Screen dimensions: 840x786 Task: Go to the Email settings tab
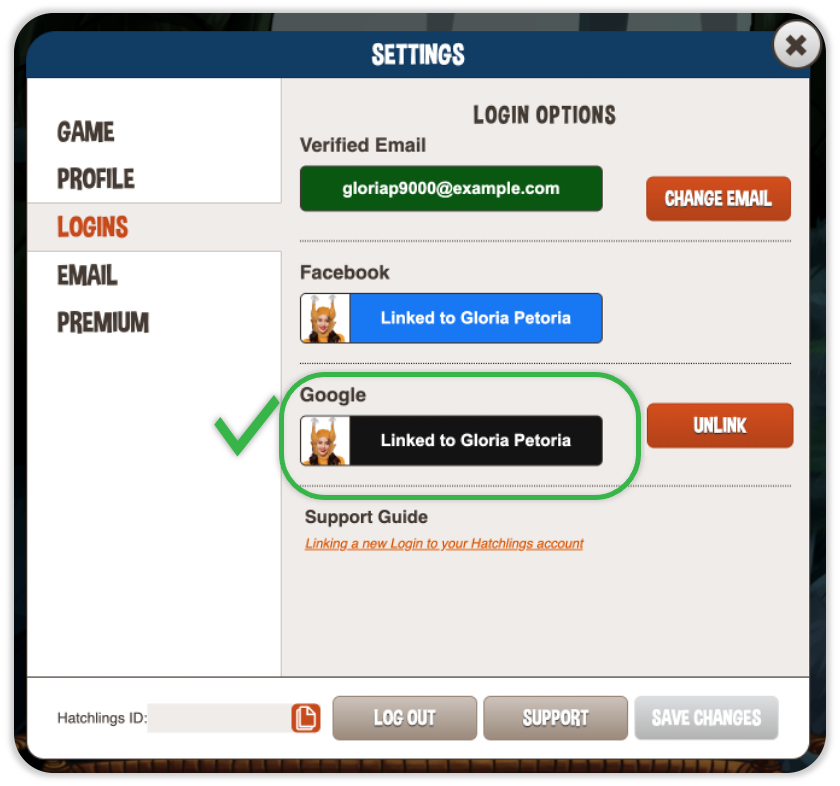coord(87,275)
